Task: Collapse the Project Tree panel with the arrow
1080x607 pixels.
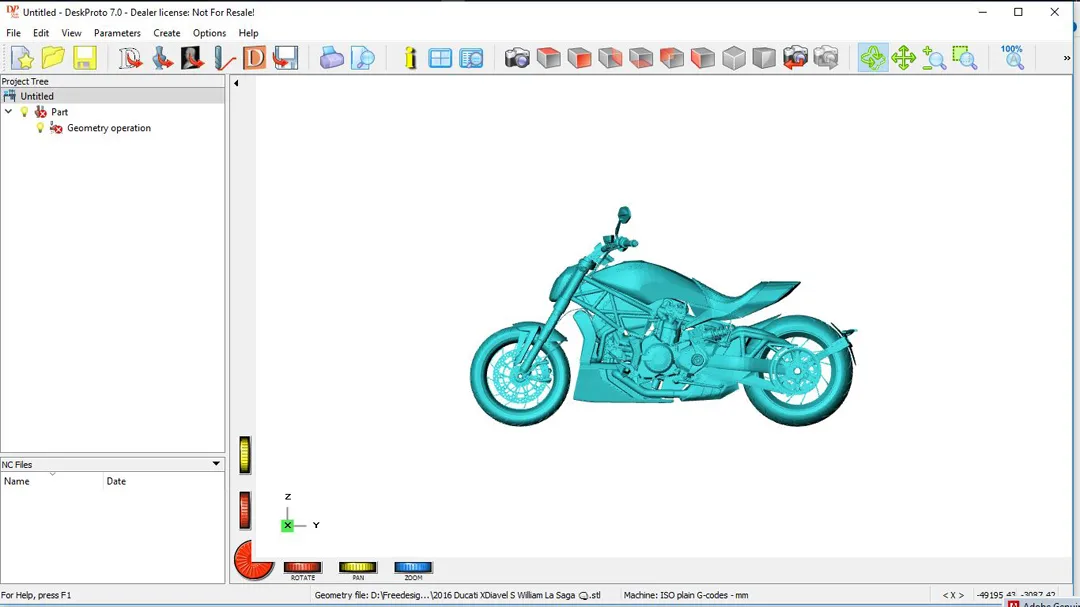Action: pos(236,83)
